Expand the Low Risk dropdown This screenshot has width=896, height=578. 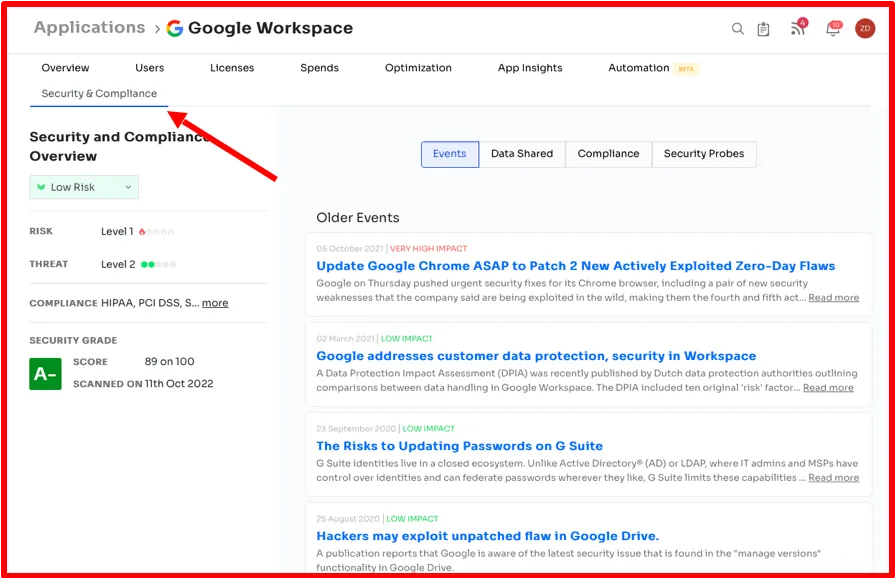pos(84,187)
